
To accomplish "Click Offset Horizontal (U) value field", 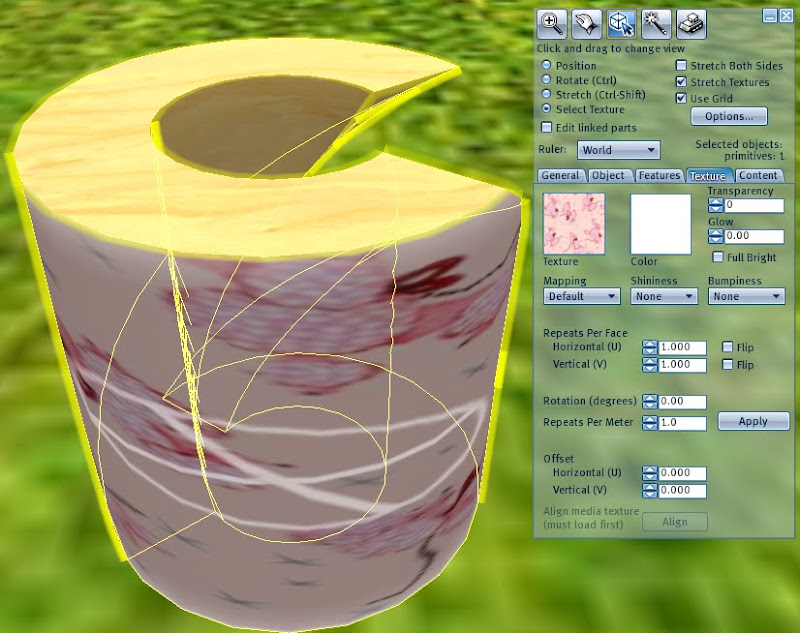I will [x=682, y=473].
